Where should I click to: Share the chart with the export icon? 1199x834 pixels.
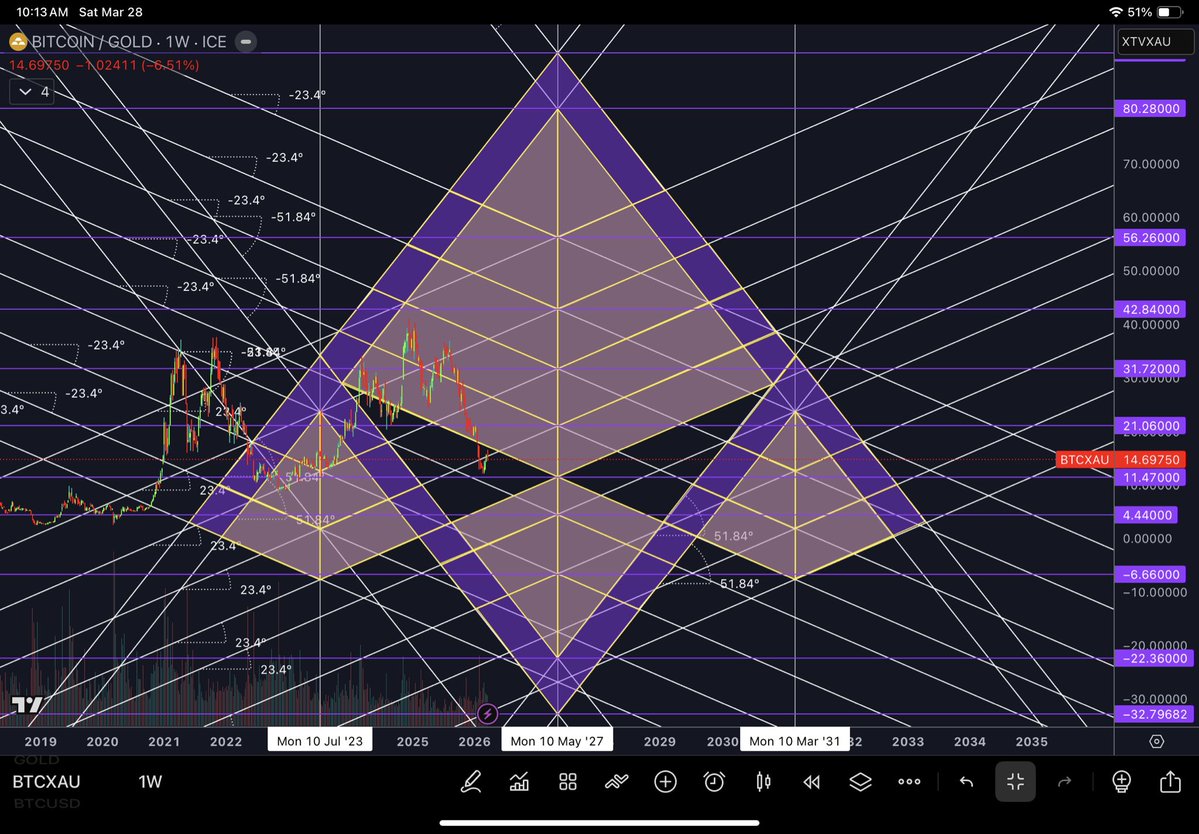tap(1170, 781)
